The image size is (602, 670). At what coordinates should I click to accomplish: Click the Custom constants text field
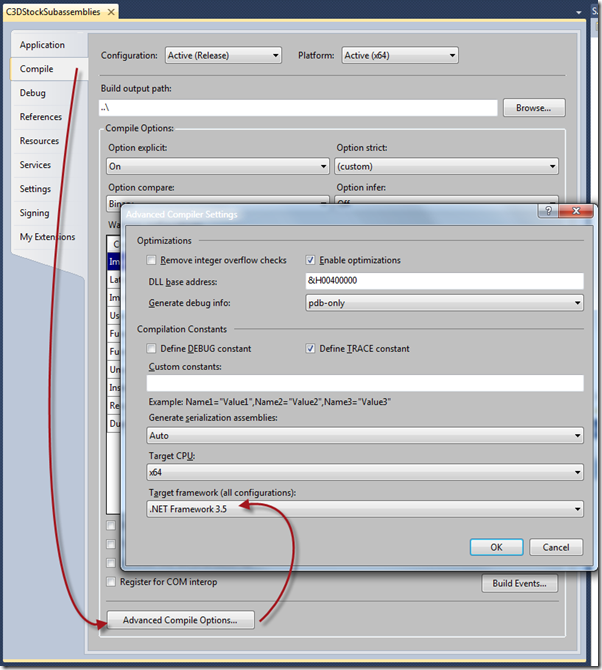click(365, 383)
